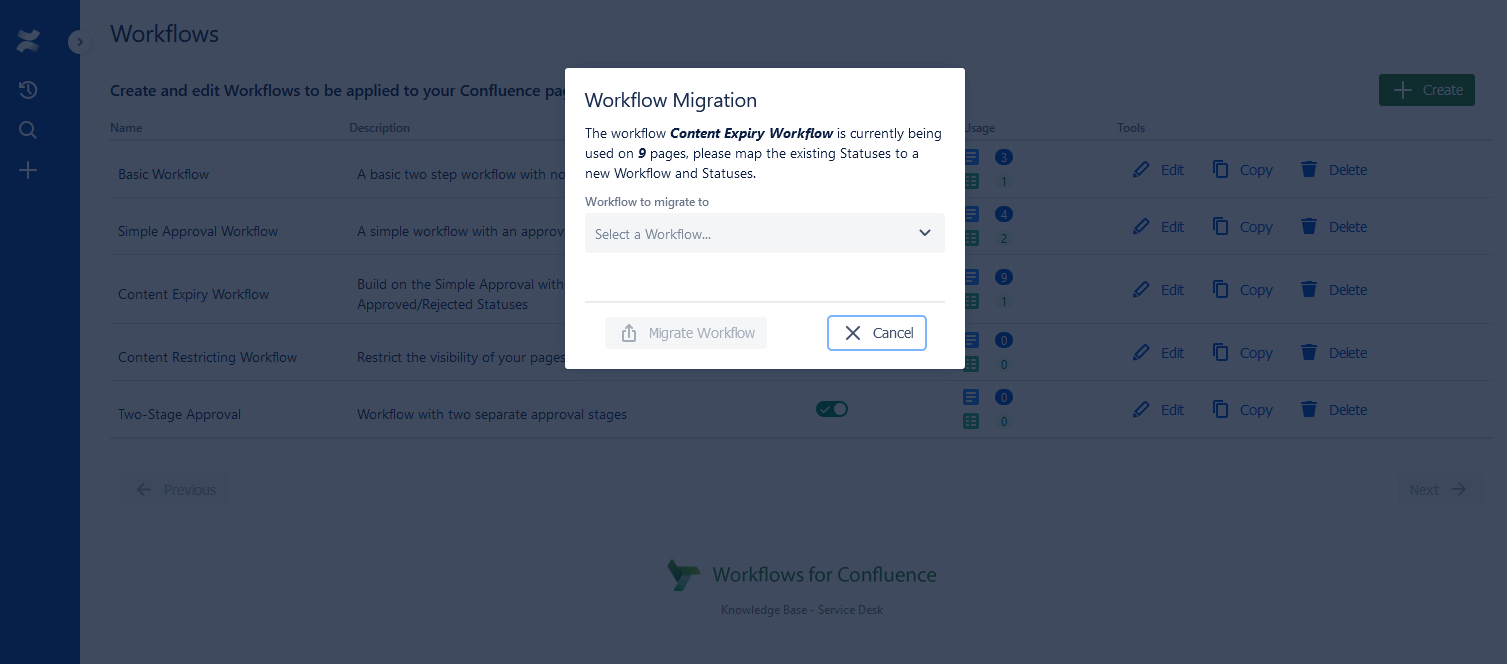Open the 'Select a Workflow...' dropdown
This screenshot has width=1507, height=664.
[x=764, y=233]
